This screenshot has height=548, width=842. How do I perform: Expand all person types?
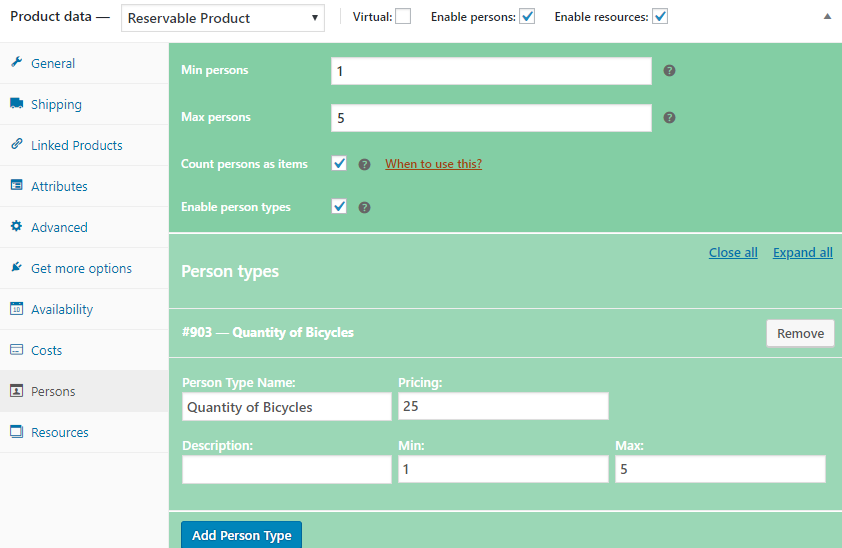tap(802, 253)
